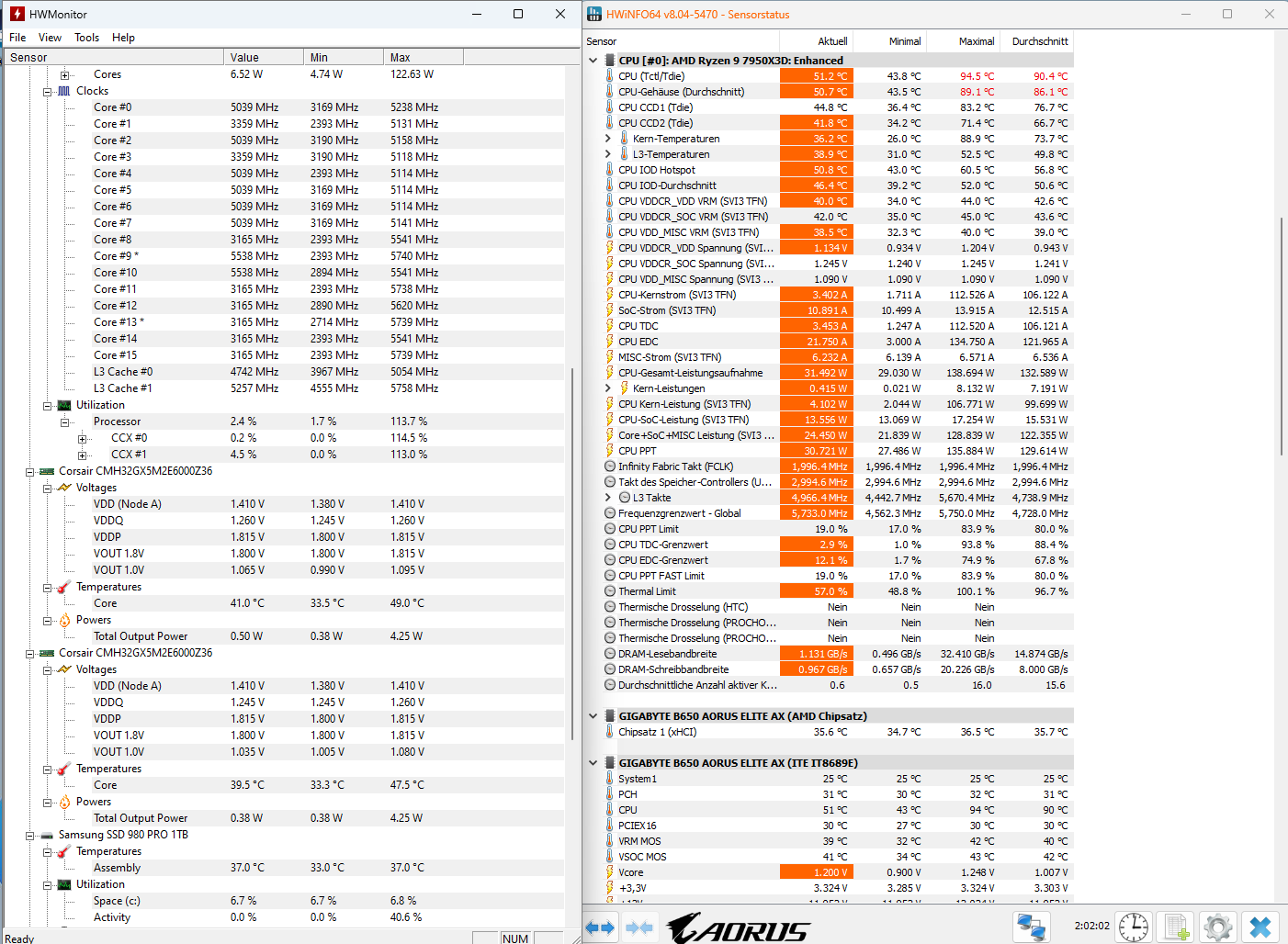Click the HWMonitor app icon in title bar

(17, 14)
